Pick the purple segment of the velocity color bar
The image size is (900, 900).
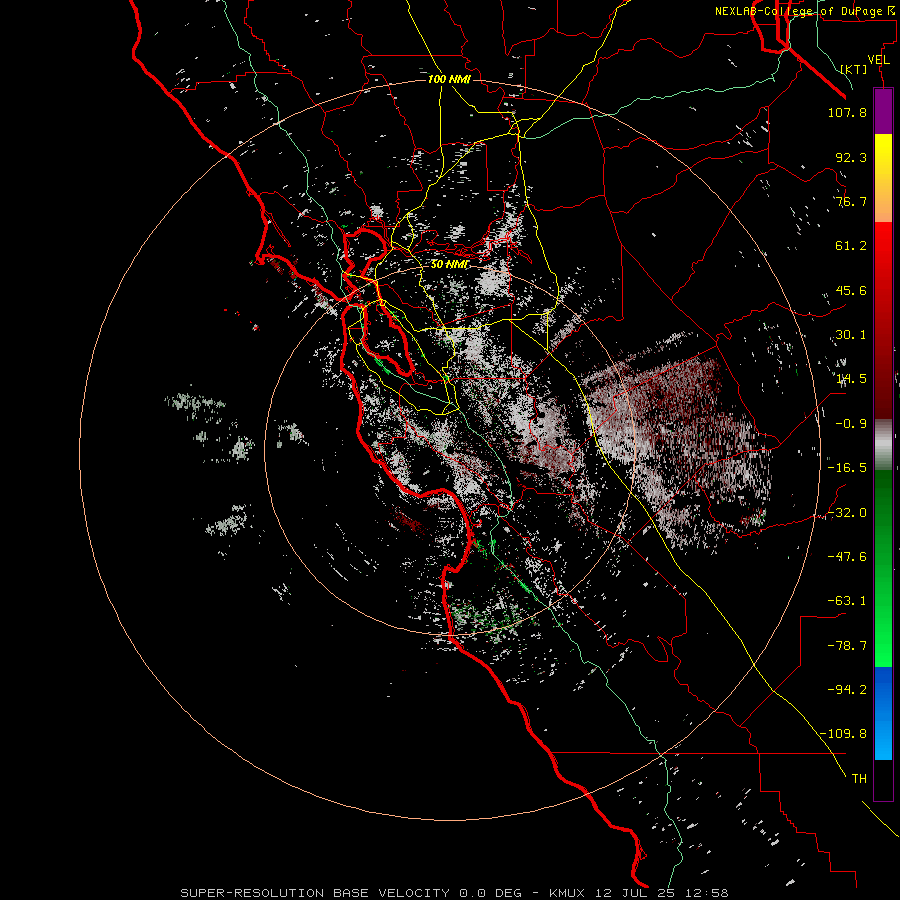883,111
